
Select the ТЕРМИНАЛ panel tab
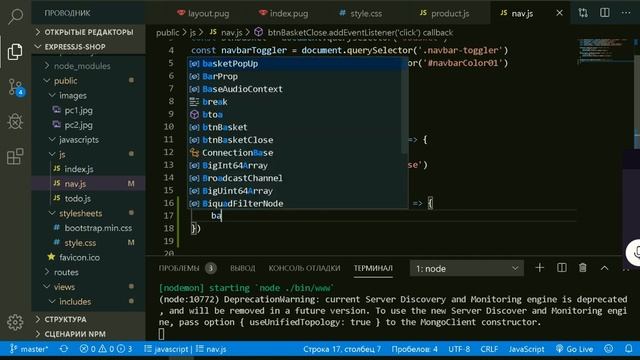[373, 268]
